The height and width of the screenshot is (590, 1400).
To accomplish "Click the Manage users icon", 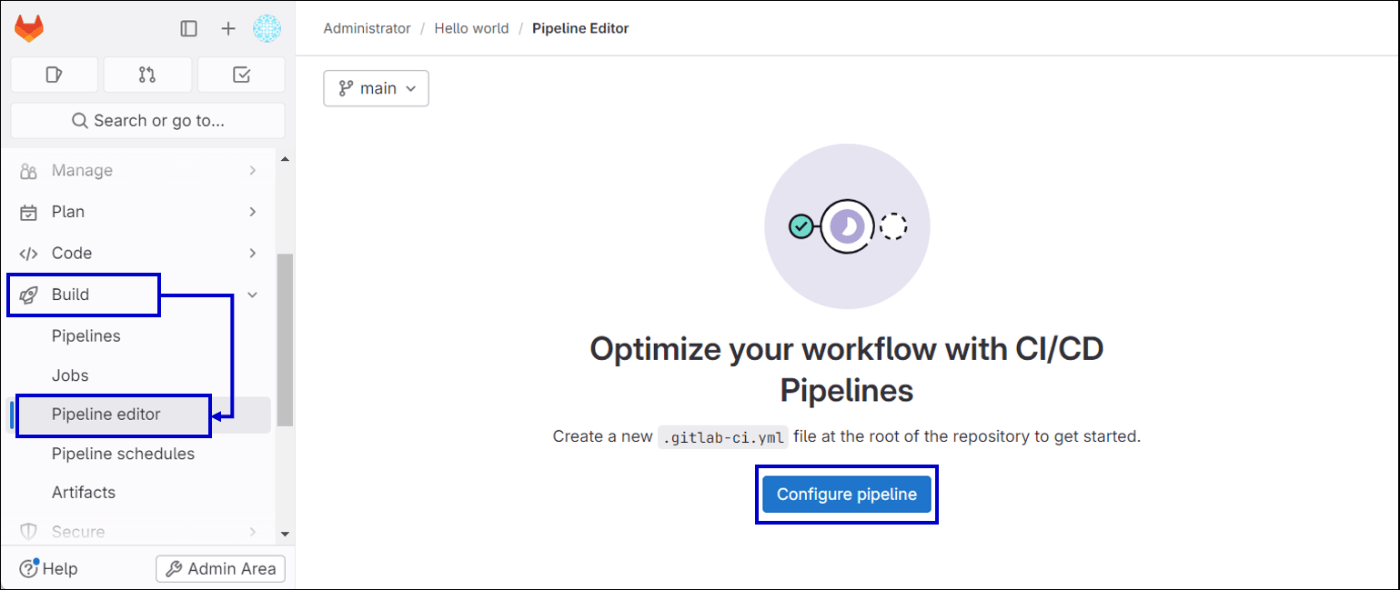I will point(29,171).
